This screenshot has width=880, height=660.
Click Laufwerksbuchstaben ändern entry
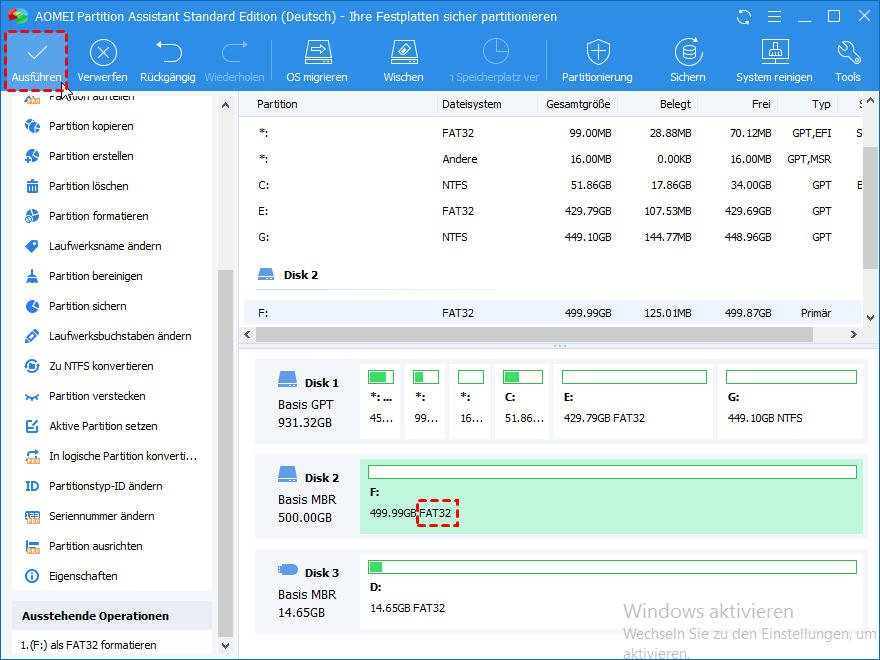pos(120,336)
